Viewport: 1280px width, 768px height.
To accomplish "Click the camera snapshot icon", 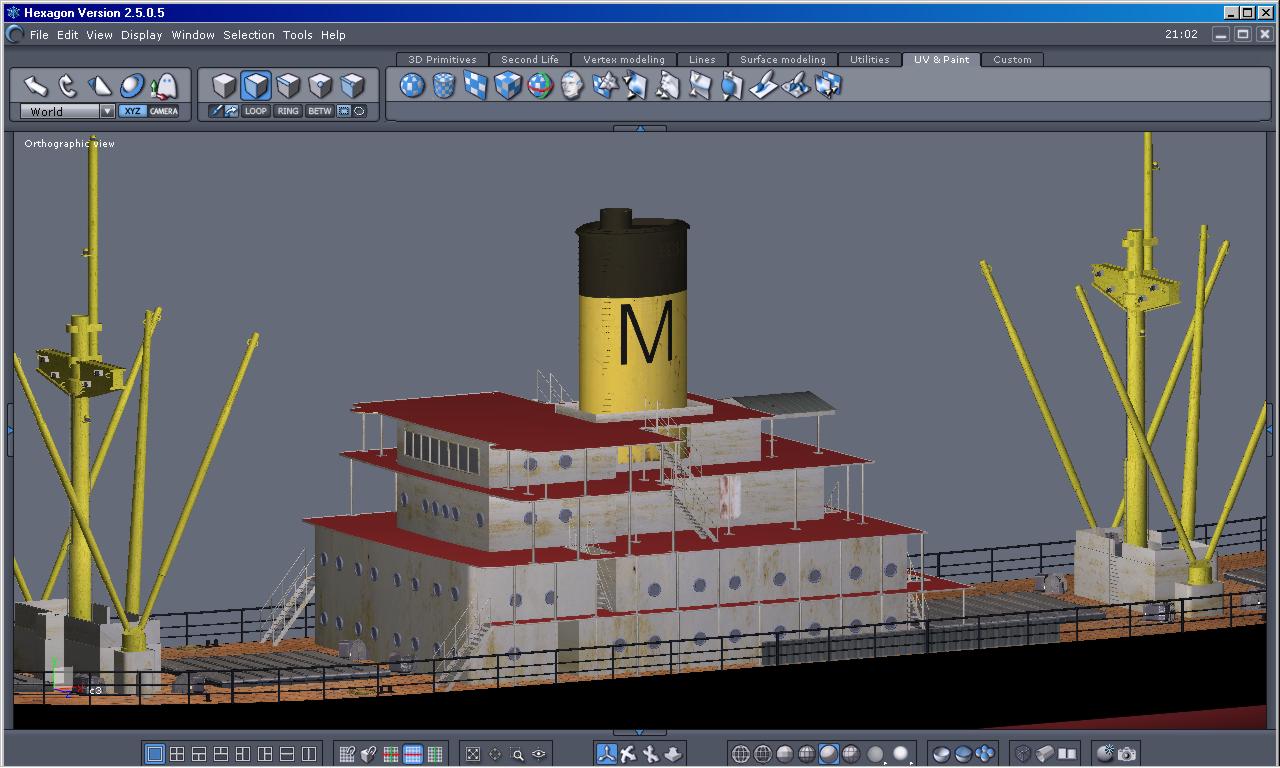I will 1127,754.
